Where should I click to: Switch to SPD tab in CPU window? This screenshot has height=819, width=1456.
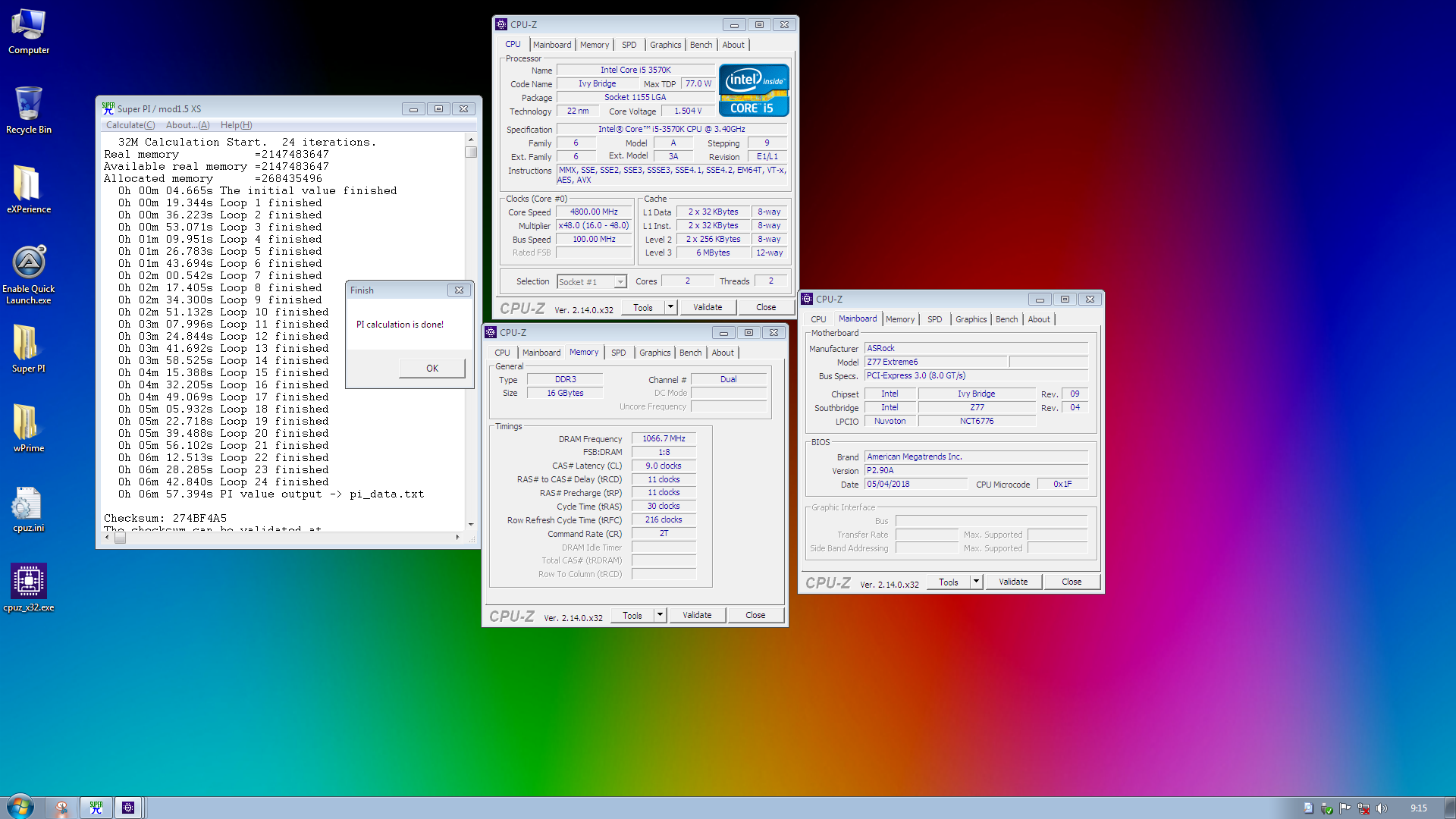[x=629, y=45]
